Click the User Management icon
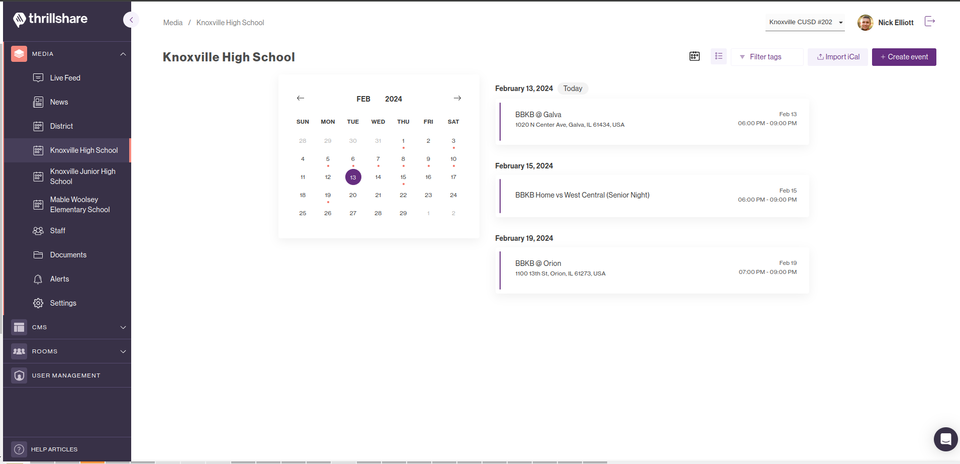This screenshot has height=464, width=960. click(x=19, y=375)
